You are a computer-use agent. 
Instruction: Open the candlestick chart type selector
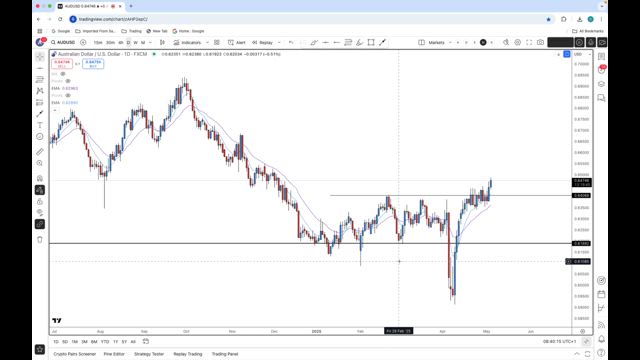pyautogui.click(x=162, y=42)
